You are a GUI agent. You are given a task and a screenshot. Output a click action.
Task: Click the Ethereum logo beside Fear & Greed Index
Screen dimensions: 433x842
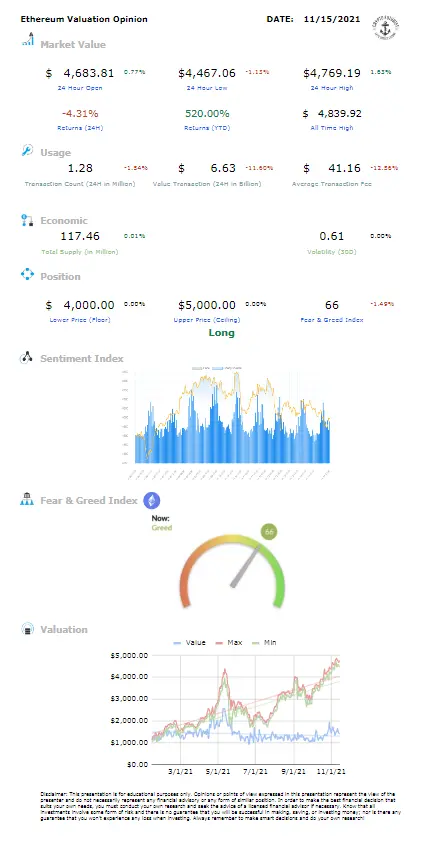[152, 500]
